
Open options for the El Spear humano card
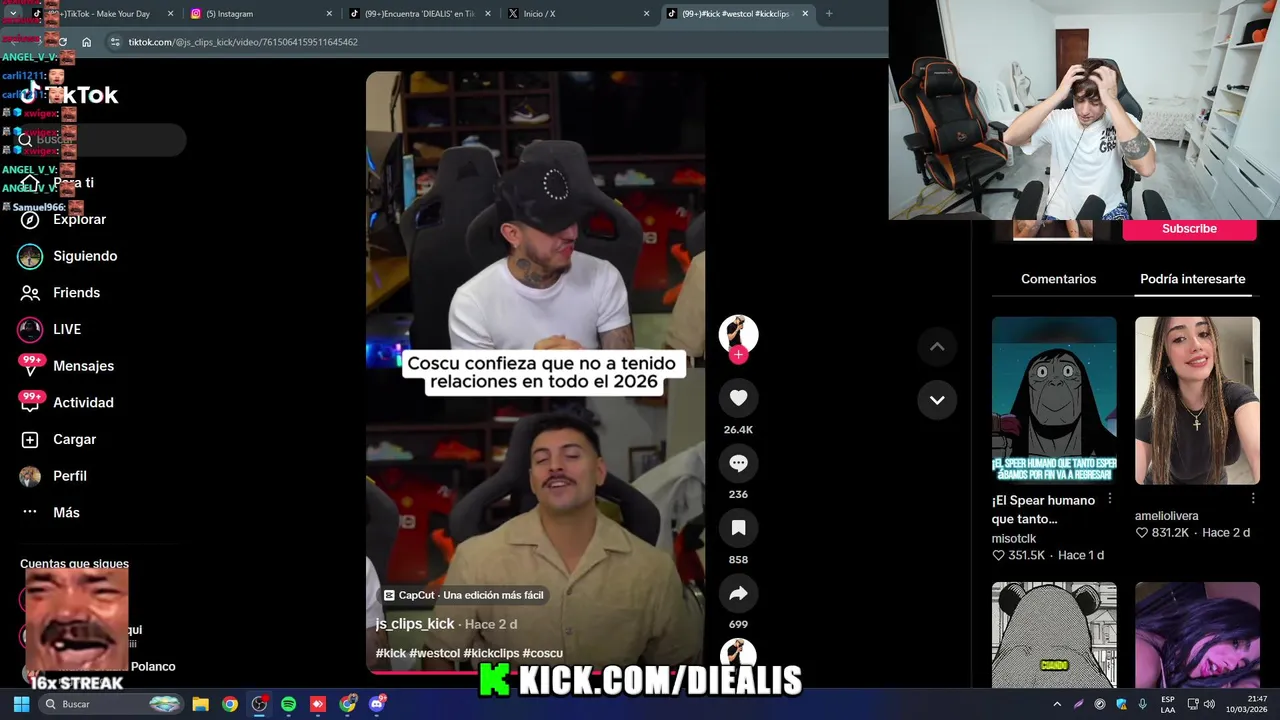click(1109, 499)
